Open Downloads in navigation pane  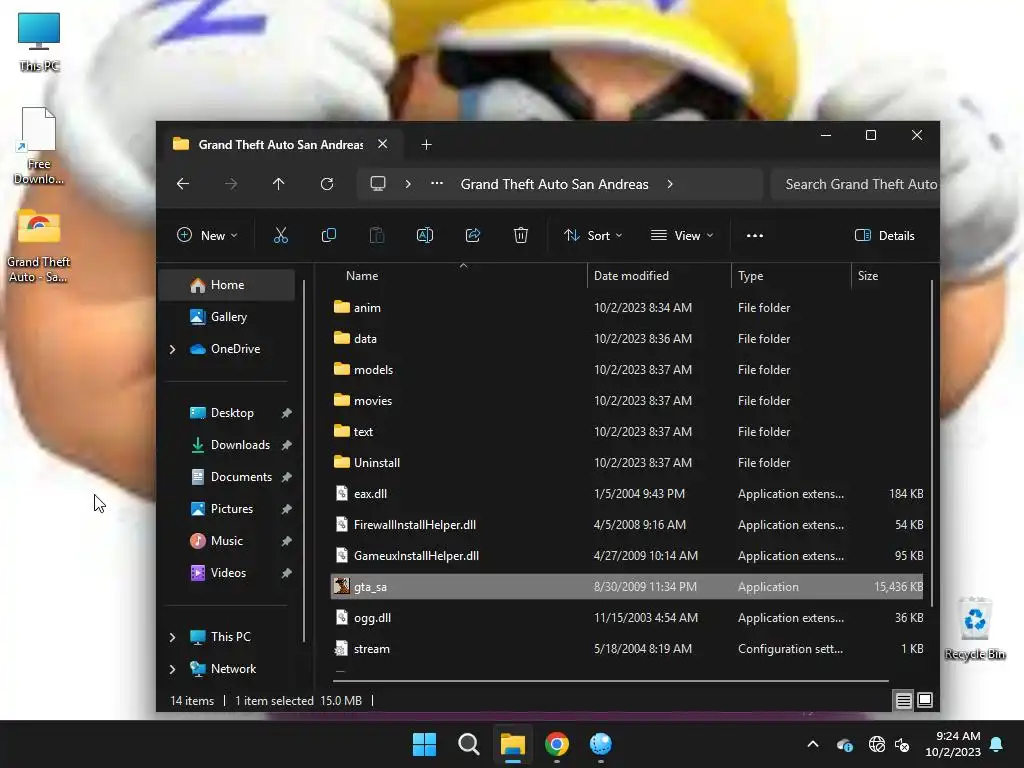[227, 445]
